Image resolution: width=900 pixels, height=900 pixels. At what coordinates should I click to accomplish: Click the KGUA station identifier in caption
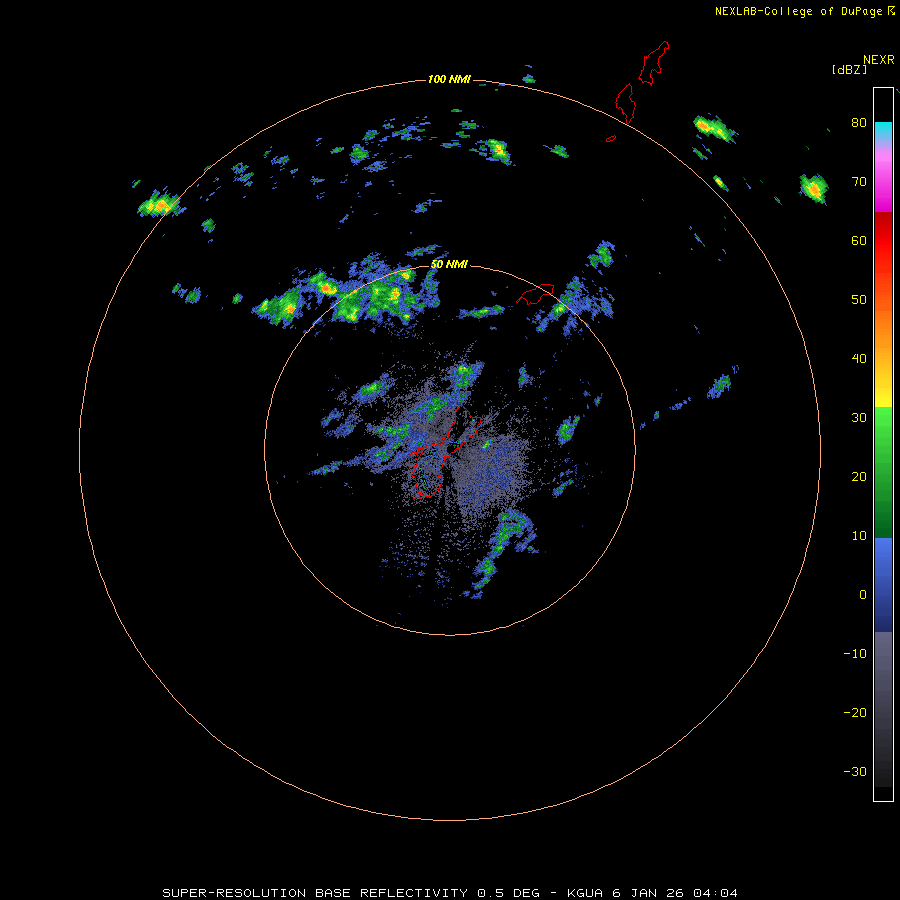585,893
